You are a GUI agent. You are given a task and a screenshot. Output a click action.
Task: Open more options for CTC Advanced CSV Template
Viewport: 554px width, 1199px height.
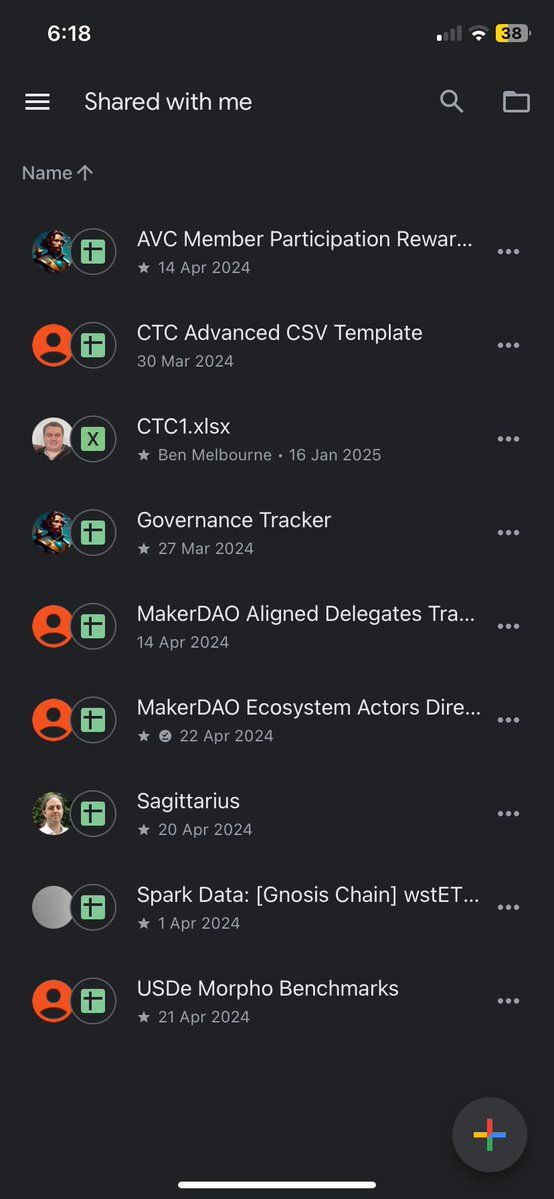[509, 346]
